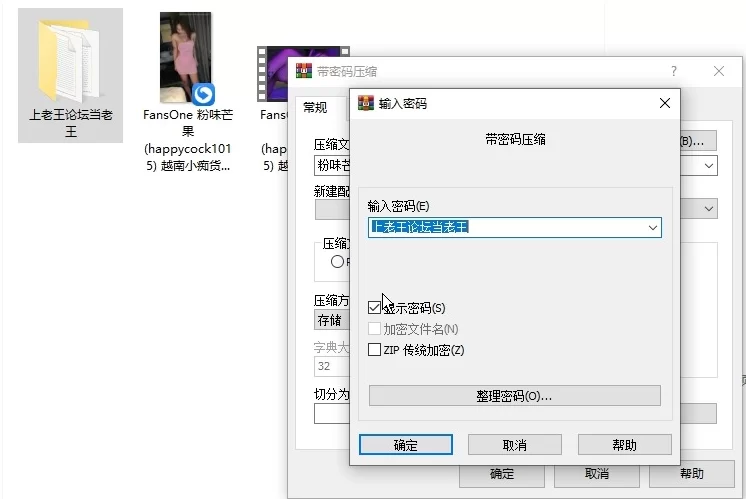Open the 存储 compression method dropdown

tap(330, 321)
